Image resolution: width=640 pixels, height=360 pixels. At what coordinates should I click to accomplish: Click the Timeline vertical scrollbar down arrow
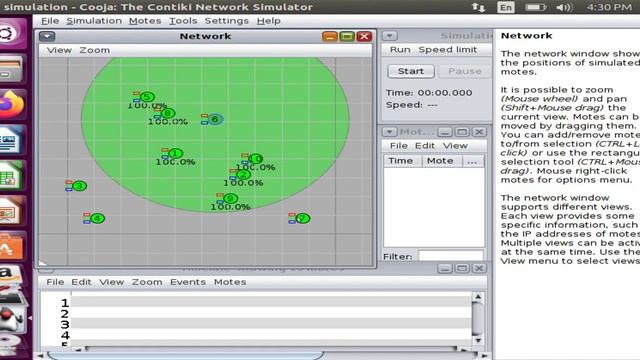click(x=478, y=340)
